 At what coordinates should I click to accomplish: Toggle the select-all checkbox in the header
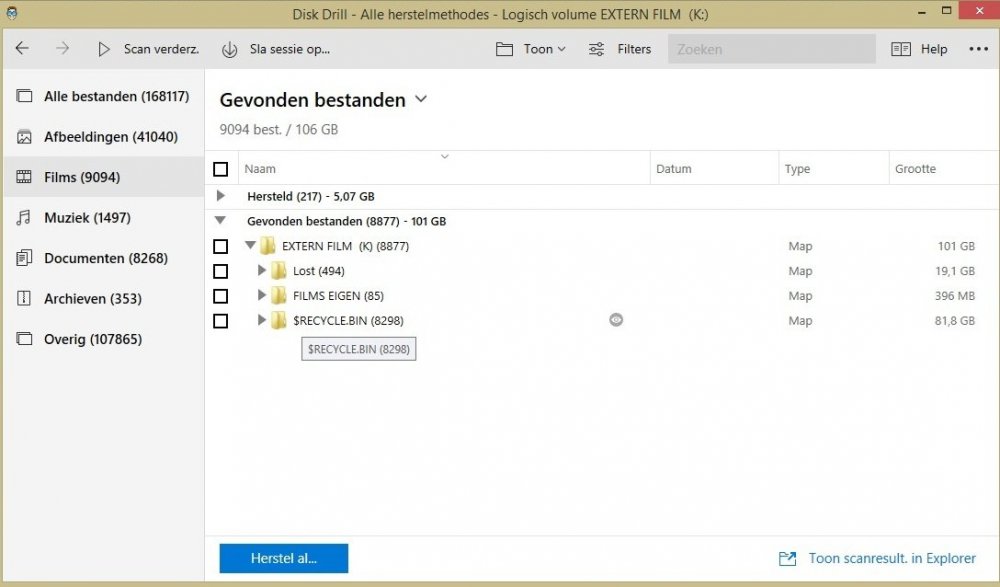click(x=221, y=169)
